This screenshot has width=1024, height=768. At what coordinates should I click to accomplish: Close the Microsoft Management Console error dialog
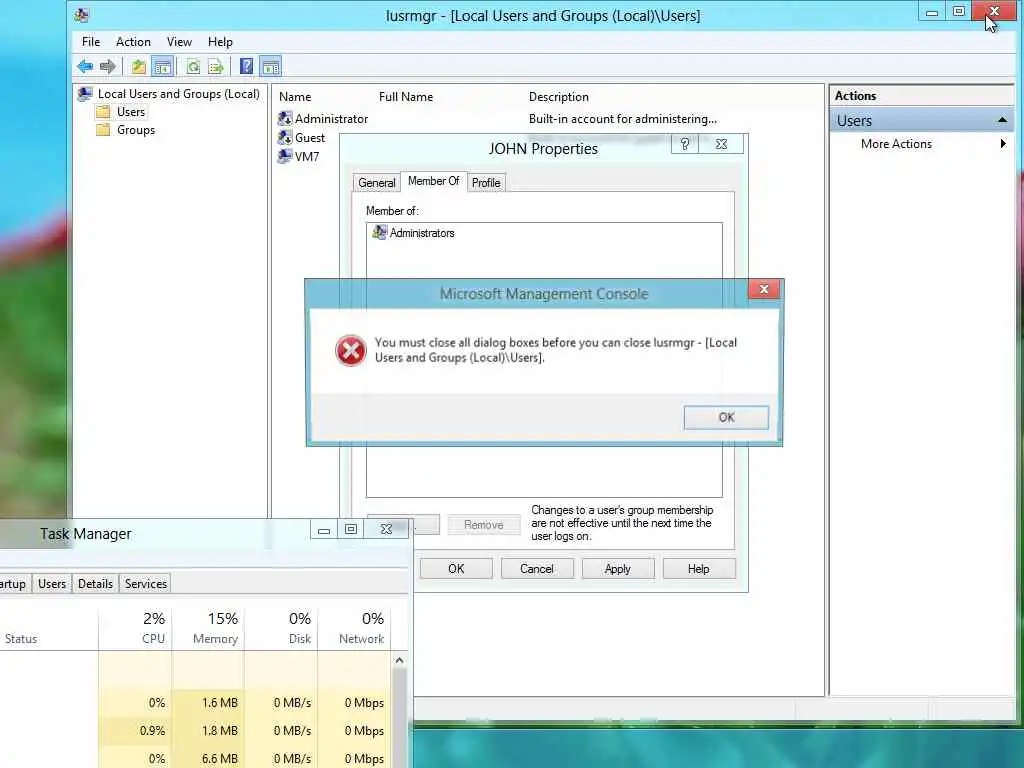tap(764, 289)
